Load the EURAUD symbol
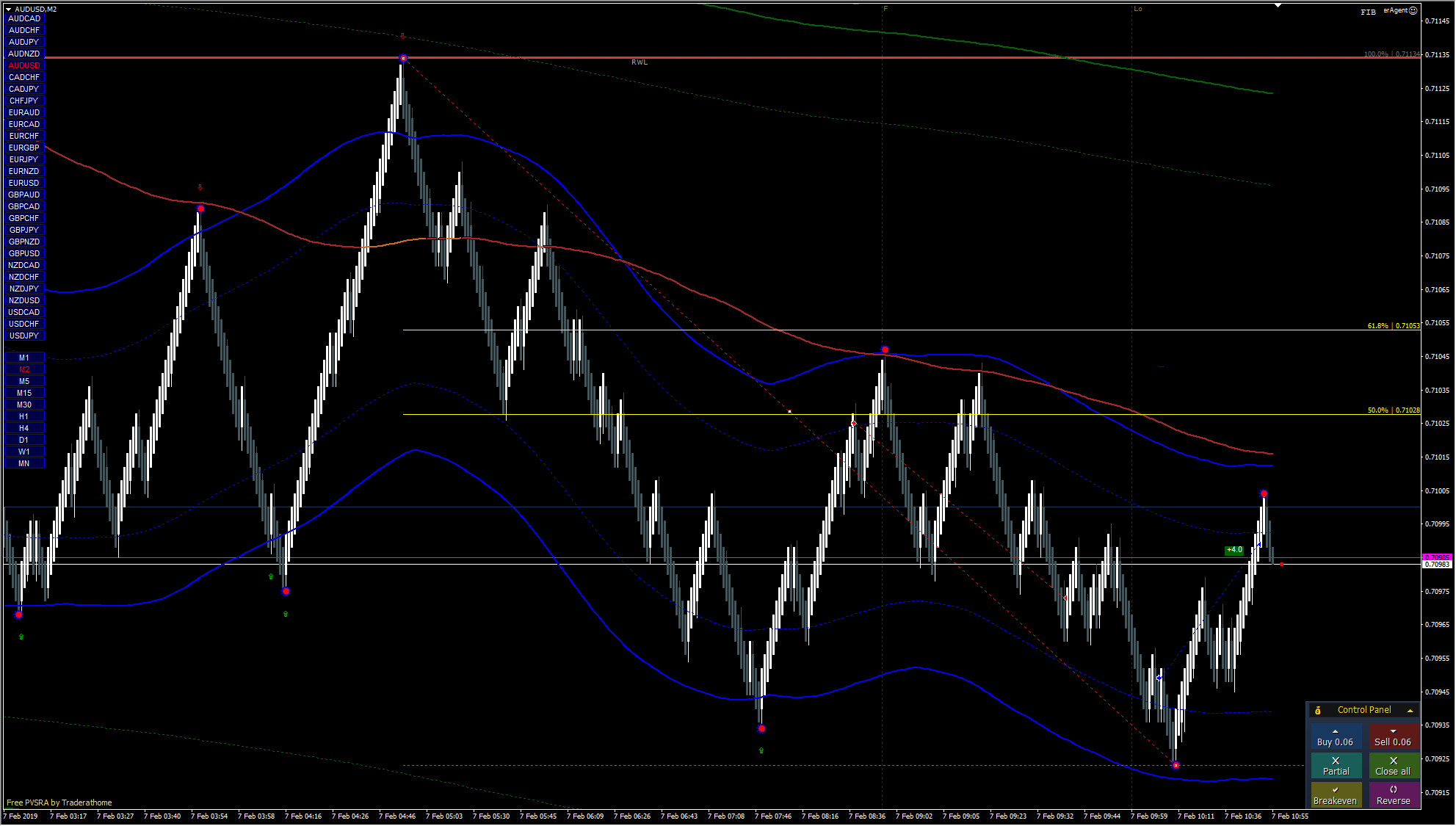Image resolution: width=1456 pixels, height=826 pixels. tap(24, 112)
